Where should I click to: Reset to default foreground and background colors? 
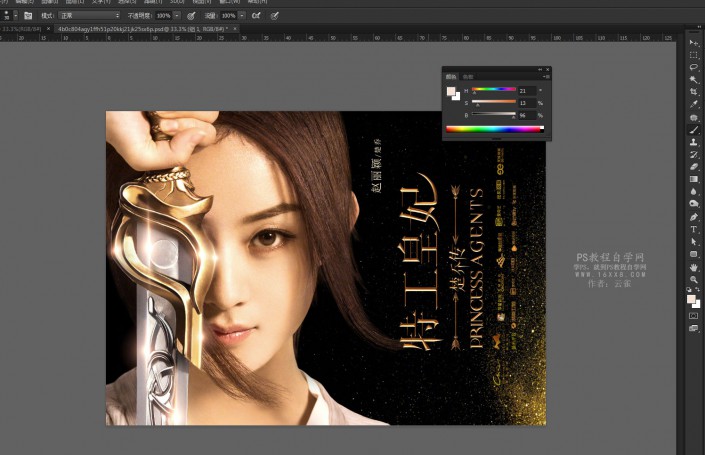[689, 290]
